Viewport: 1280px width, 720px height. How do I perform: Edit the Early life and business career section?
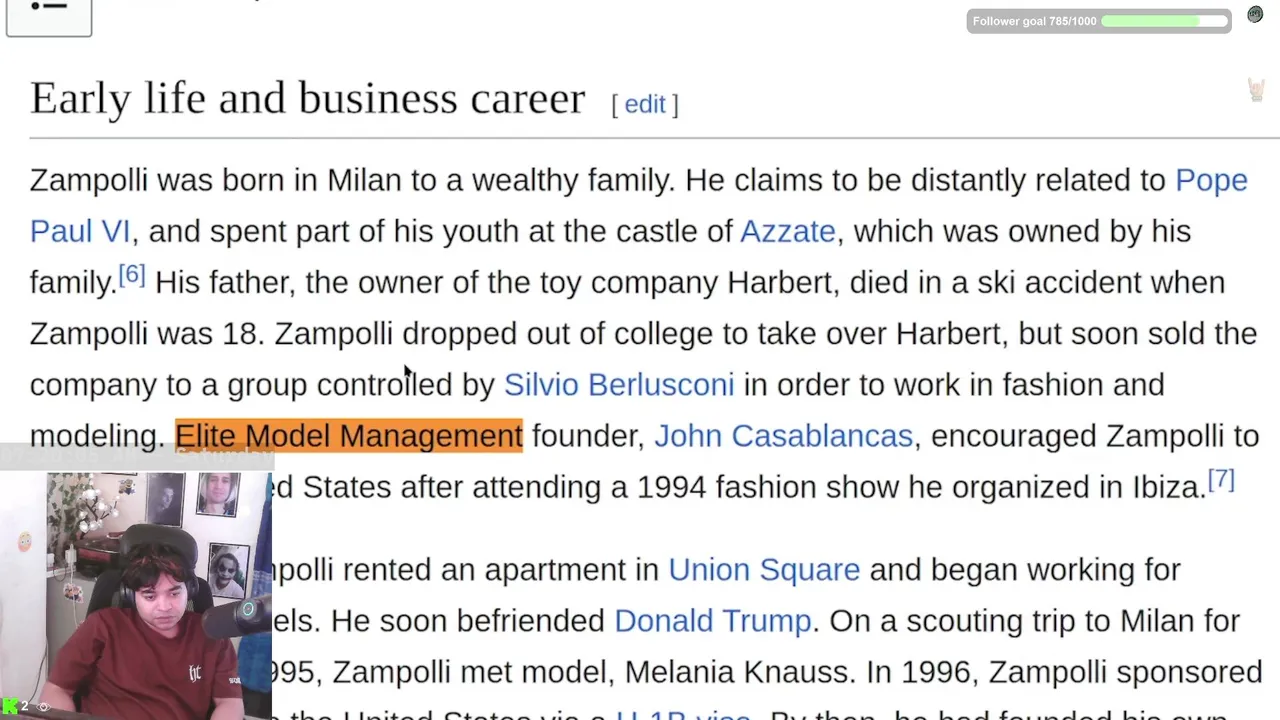tap(645, 104)
